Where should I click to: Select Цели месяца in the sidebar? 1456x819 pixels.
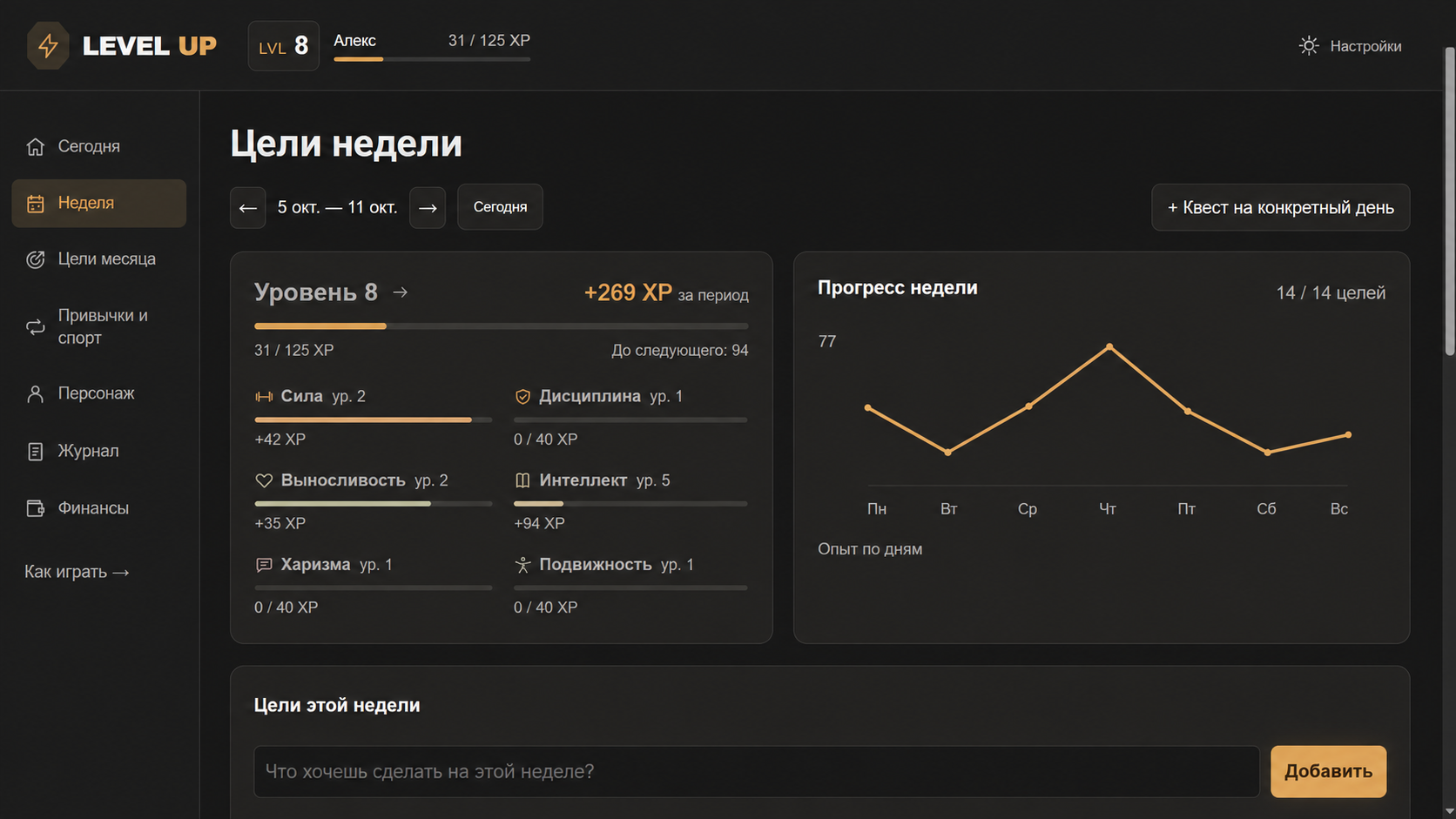coord(99,259)
